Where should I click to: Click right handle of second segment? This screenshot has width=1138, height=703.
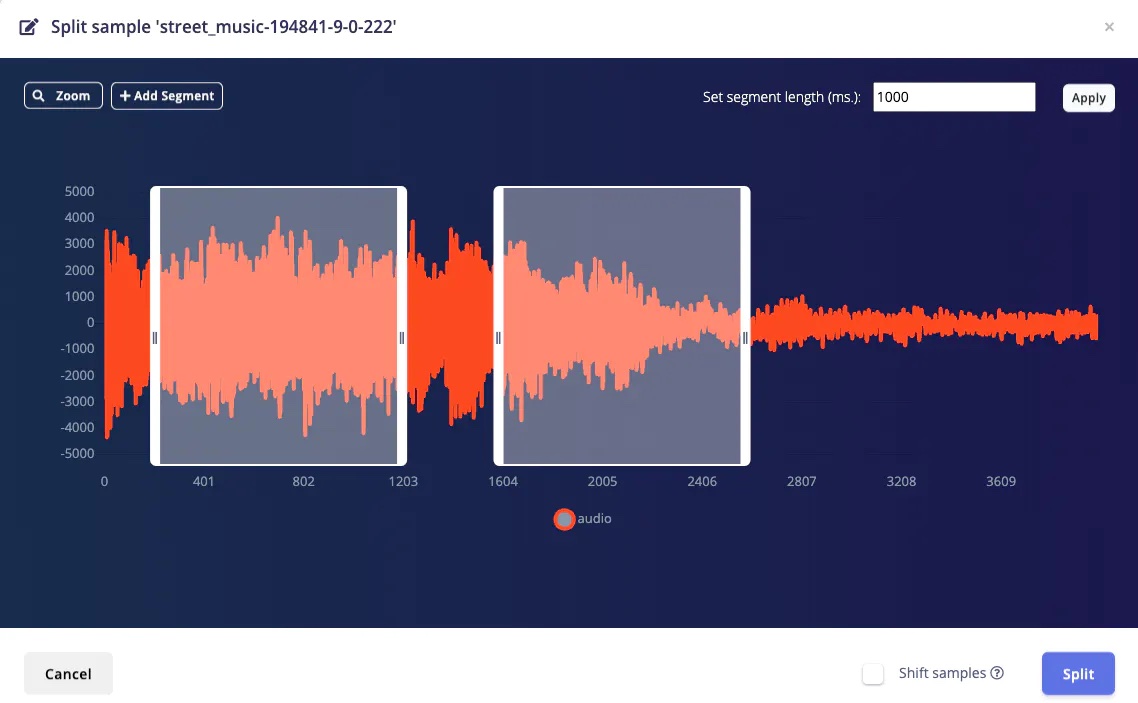745,338
